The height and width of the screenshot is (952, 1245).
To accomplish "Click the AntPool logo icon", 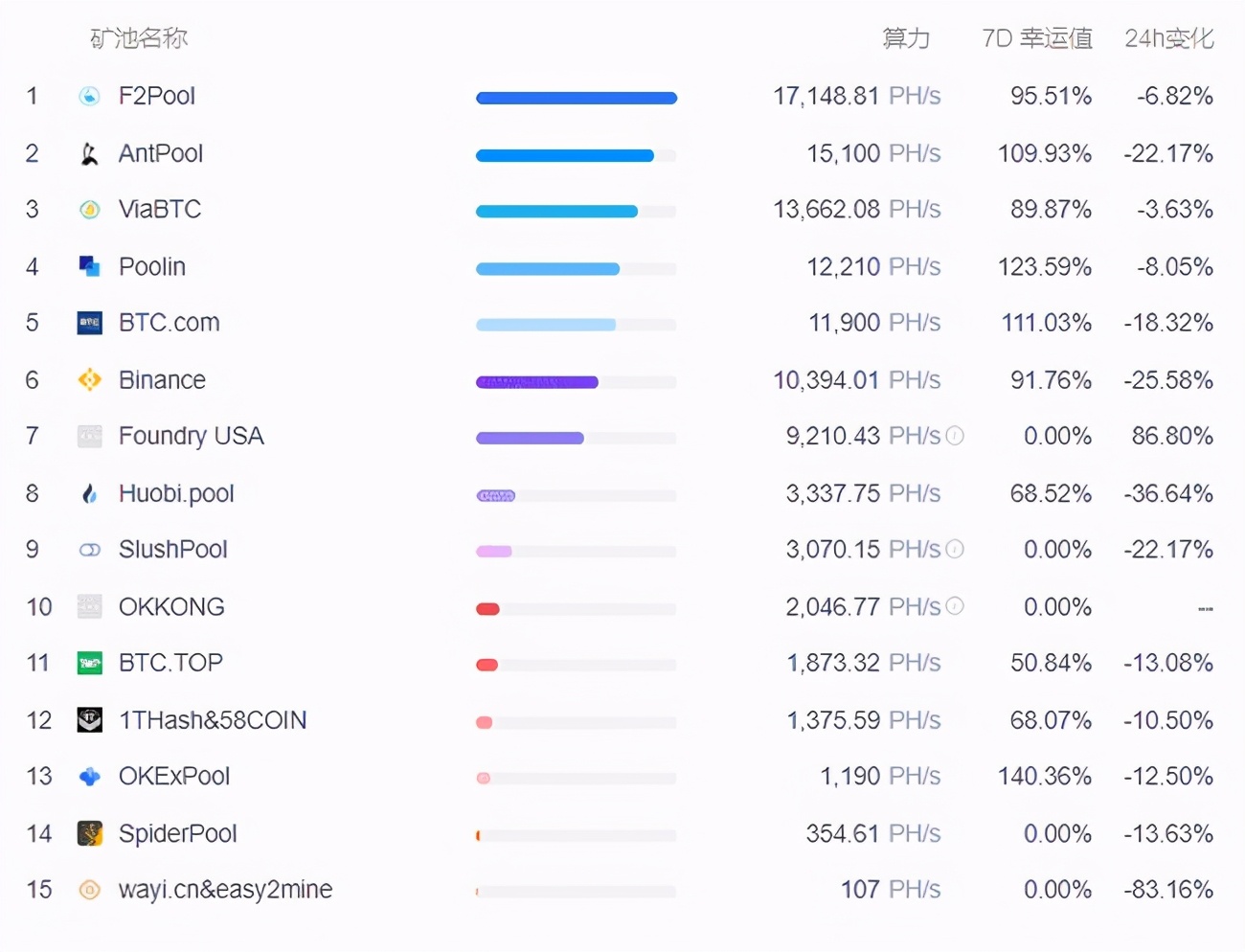I will (x=89, y=153).
